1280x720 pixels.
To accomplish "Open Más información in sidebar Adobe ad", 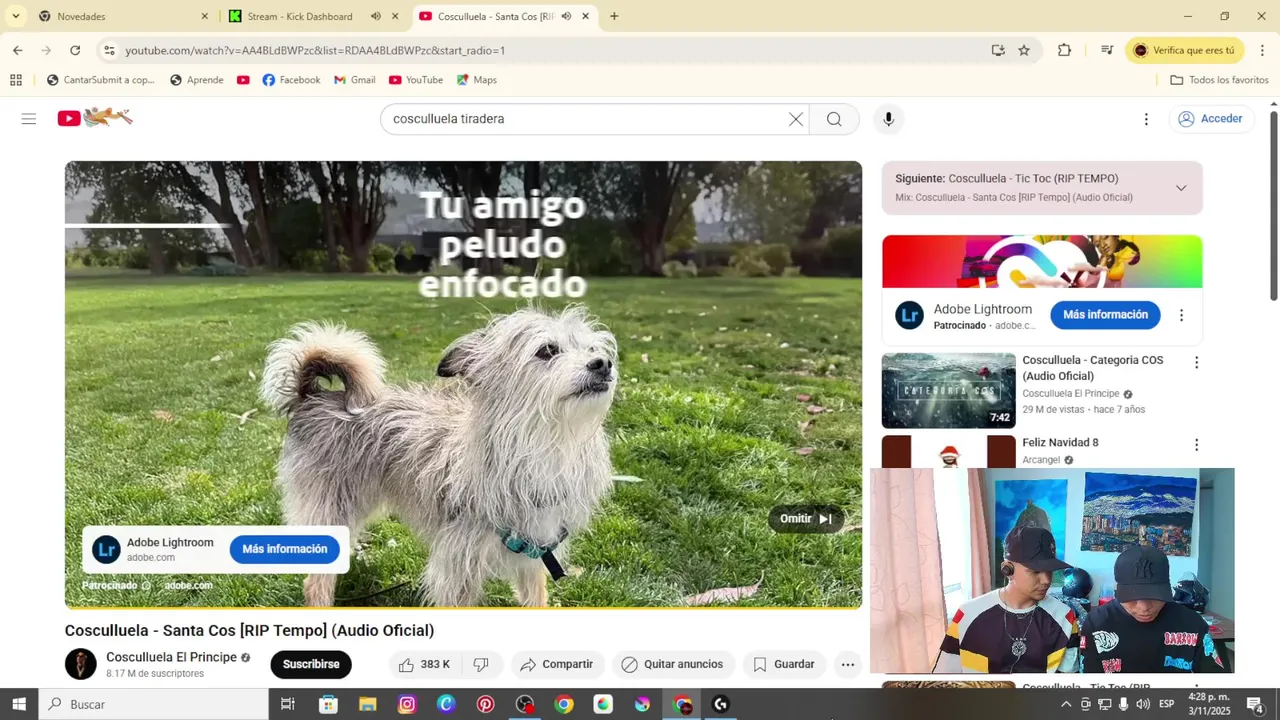I will click(x=1105, y=315).
